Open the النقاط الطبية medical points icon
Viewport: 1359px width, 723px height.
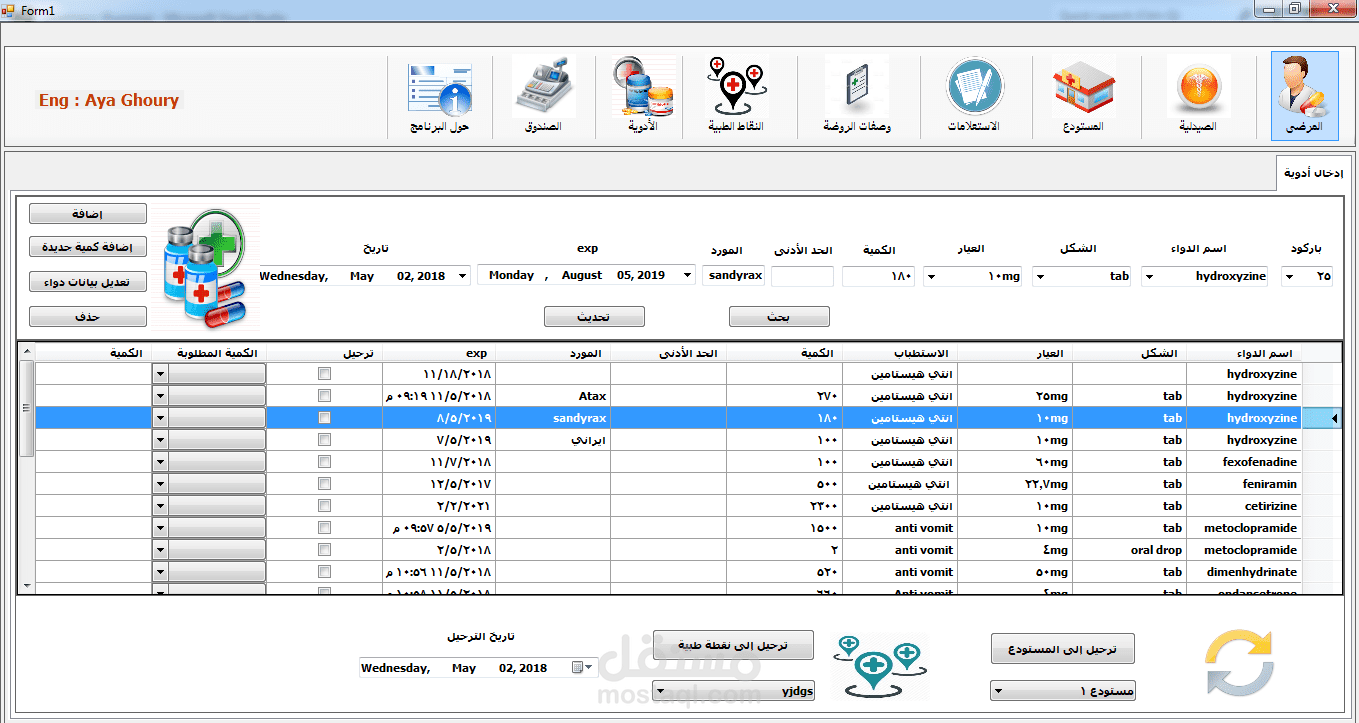[x=736, y=95]
